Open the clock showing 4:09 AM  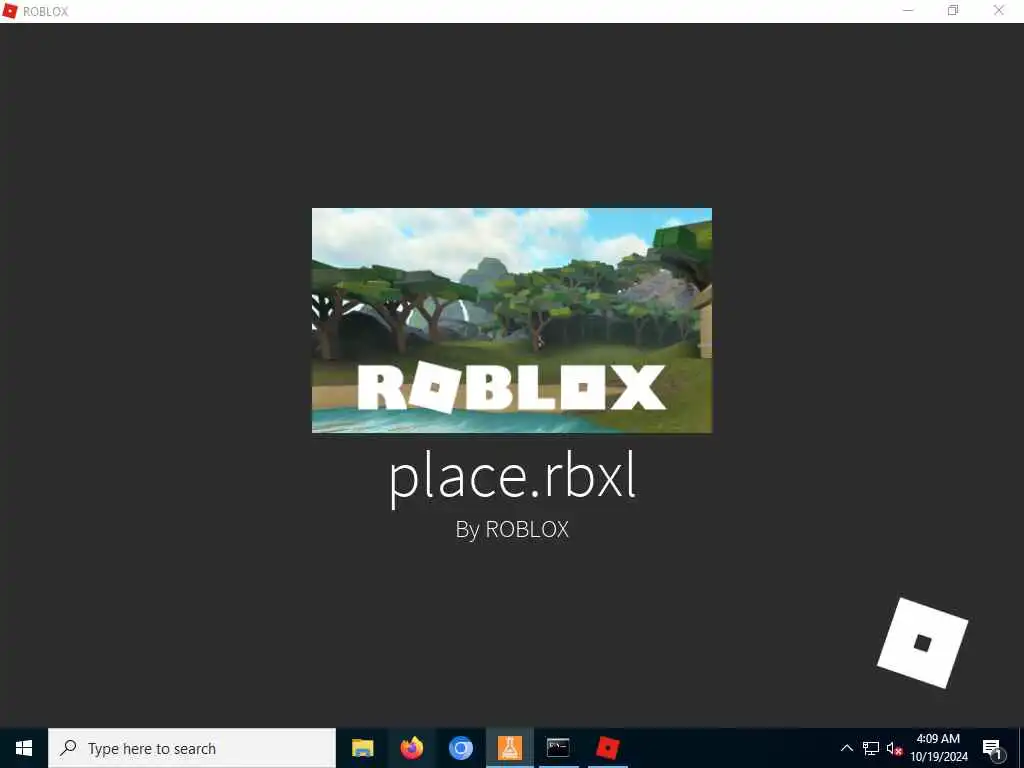pos(938,748)
